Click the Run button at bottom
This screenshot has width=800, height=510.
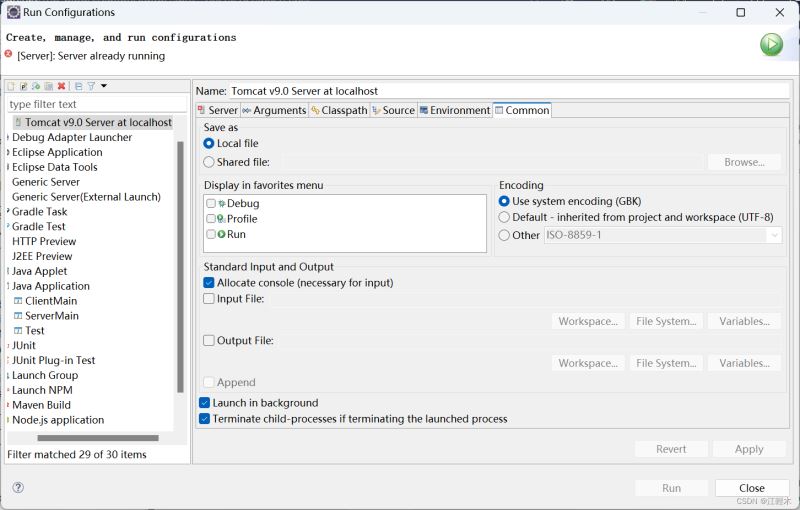point(671,488)
